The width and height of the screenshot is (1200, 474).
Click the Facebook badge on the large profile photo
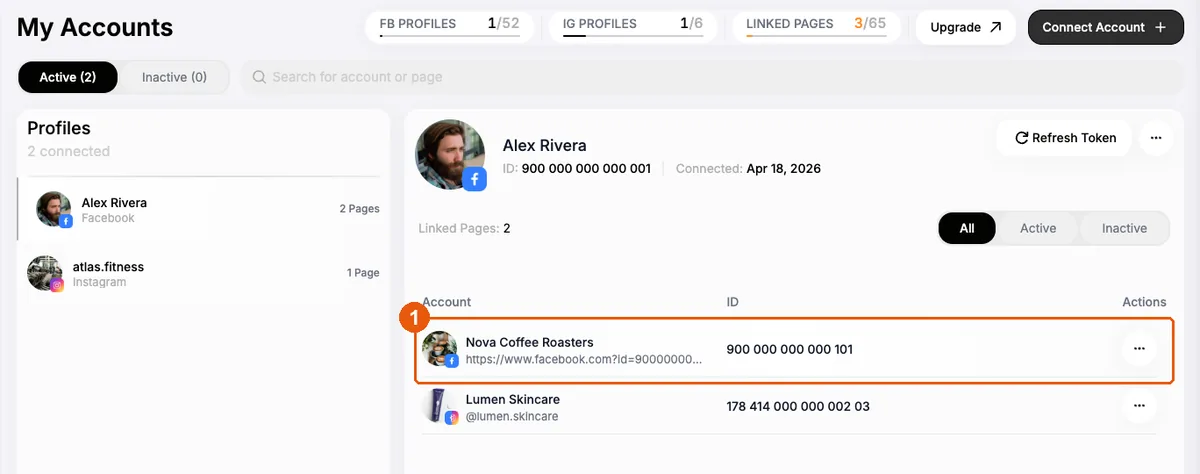pyautogui.click(x=474, y=179)
